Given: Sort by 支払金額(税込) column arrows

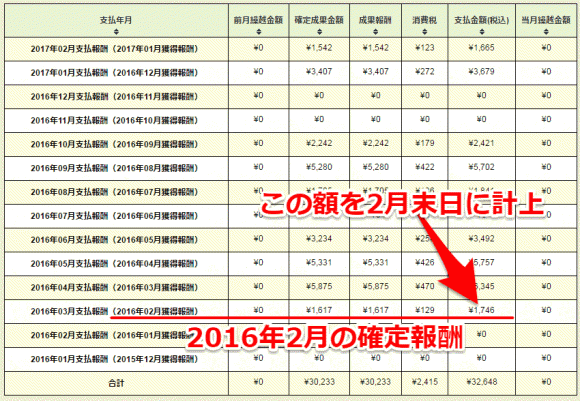Looking at the screenshot, I should [482, 32].
